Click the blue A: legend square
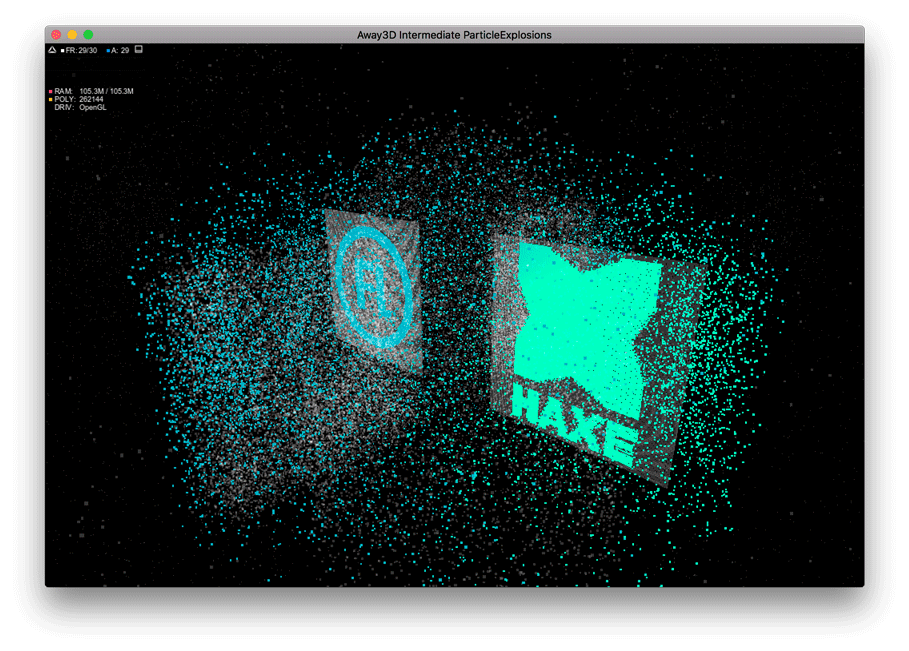The image size is (909, 651). 108,51
